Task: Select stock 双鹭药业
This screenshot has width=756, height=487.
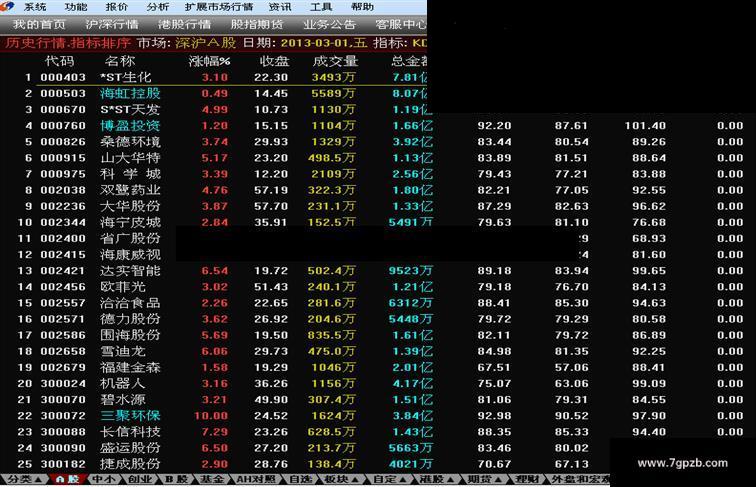Action: point(130,190)
